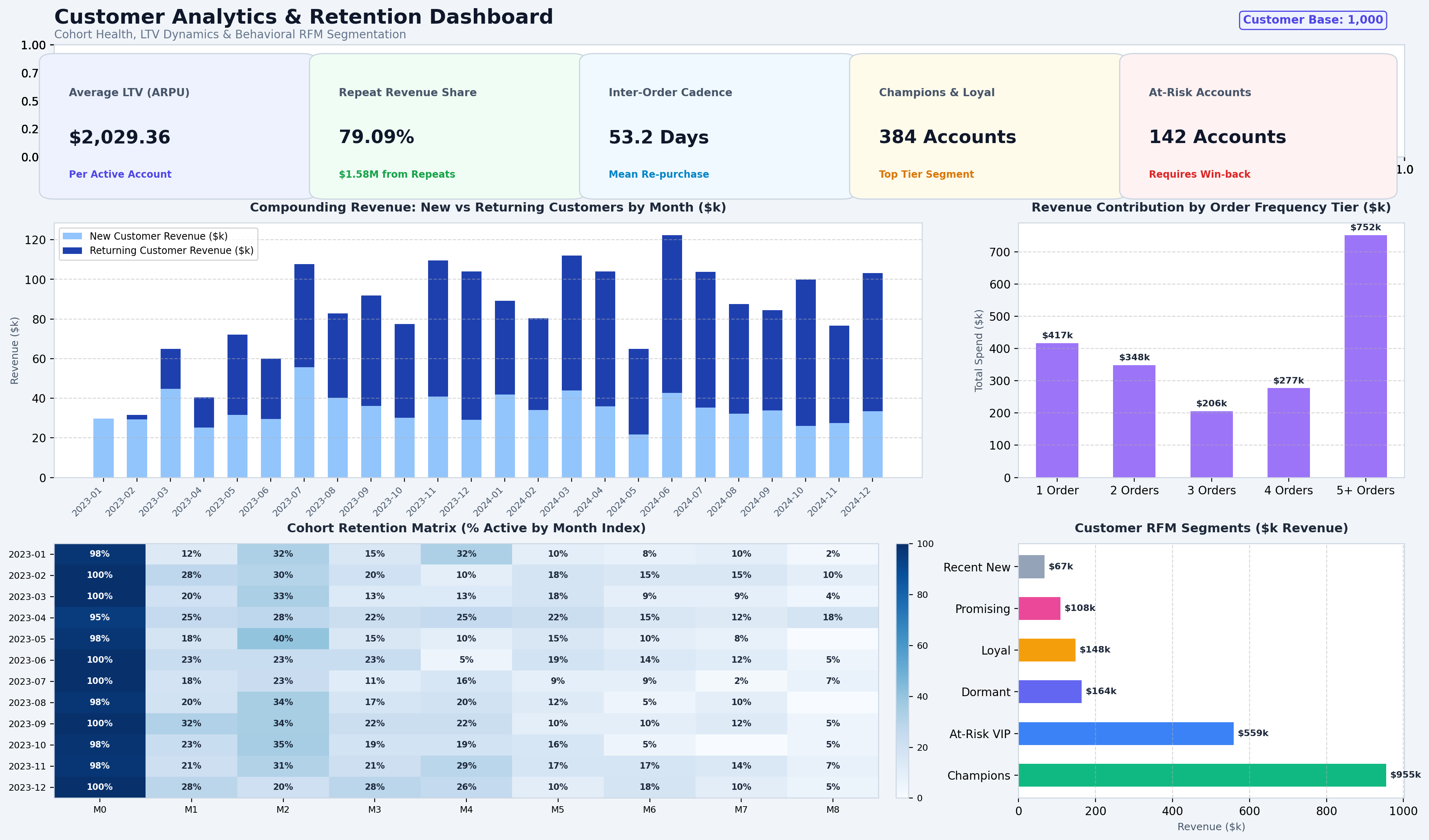Click the 95% cell in 2023-04 row
Viewport: 1429px width, 840px height.
tap(100, 617)
